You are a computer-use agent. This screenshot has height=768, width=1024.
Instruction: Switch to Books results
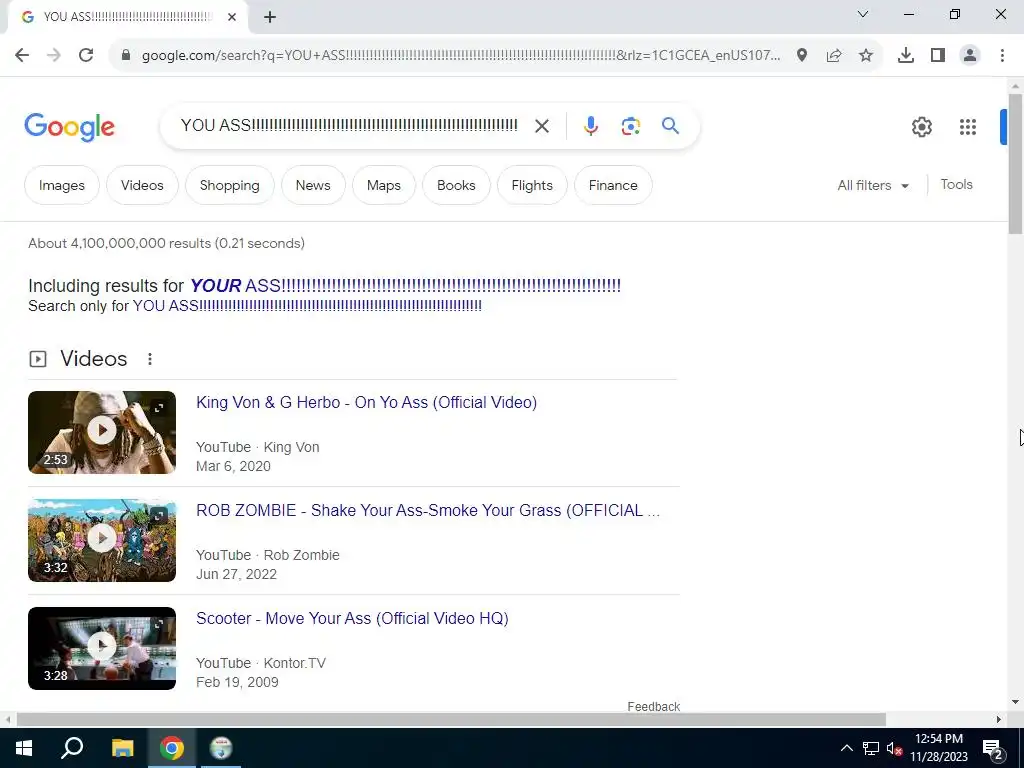pos(456,185)
